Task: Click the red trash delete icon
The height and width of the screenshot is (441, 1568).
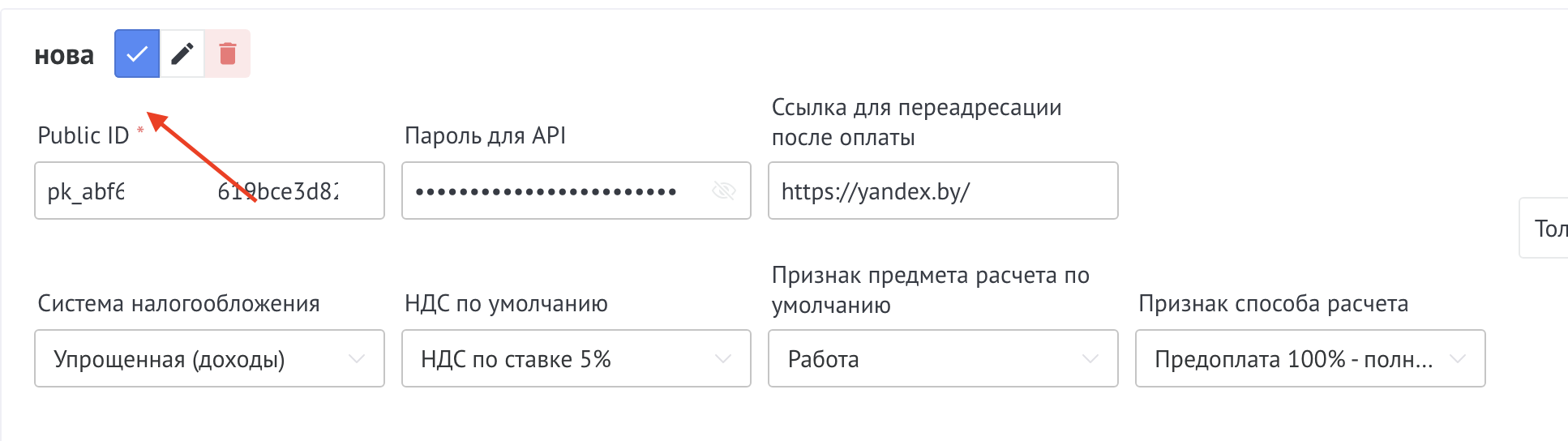Action: coord(228,54)
